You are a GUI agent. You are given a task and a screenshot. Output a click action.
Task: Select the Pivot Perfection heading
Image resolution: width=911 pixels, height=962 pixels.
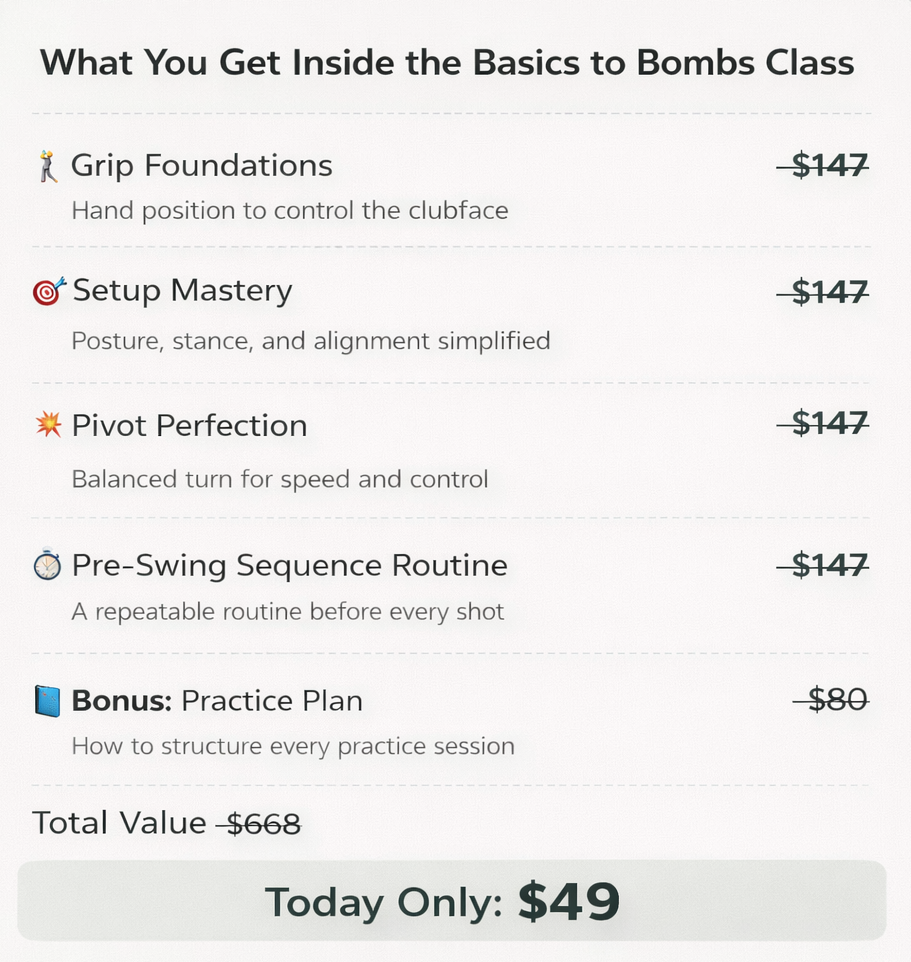pyautogui.click(x=189, y=425)
